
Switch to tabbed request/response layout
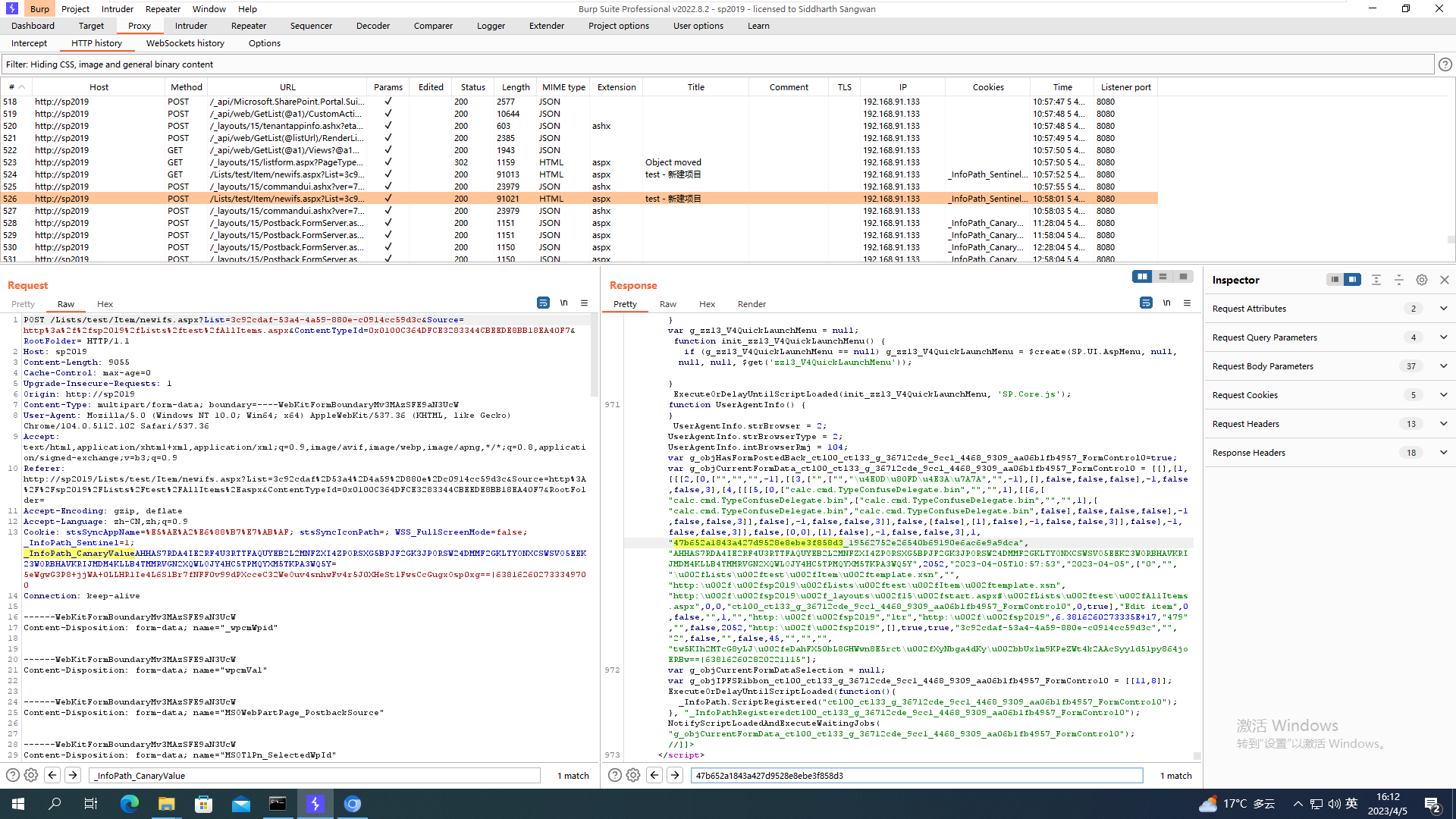(1183, 277)
